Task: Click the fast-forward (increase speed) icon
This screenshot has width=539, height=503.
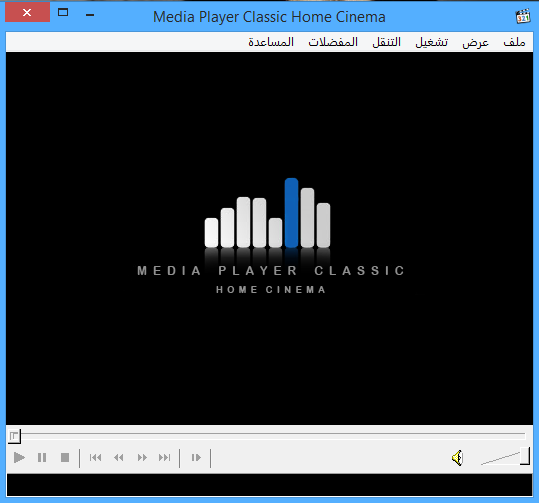Action: 142,458
